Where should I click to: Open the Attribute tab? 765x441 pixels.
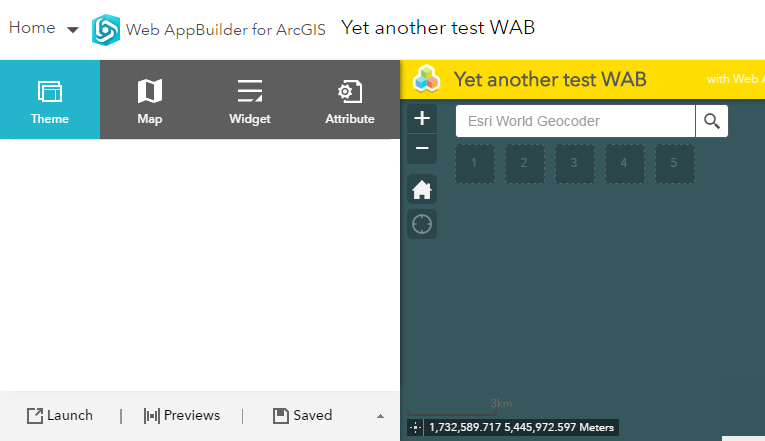pos(350,100)
